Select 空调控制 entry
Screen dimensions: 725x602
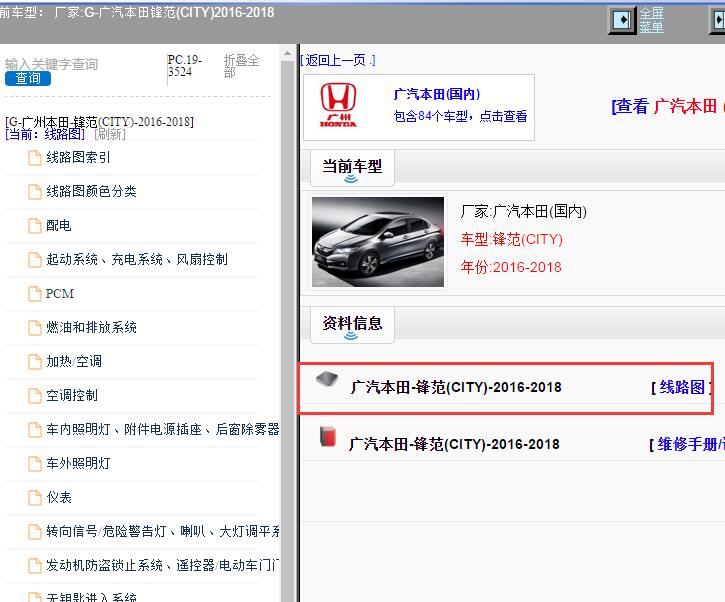point(72,395)
